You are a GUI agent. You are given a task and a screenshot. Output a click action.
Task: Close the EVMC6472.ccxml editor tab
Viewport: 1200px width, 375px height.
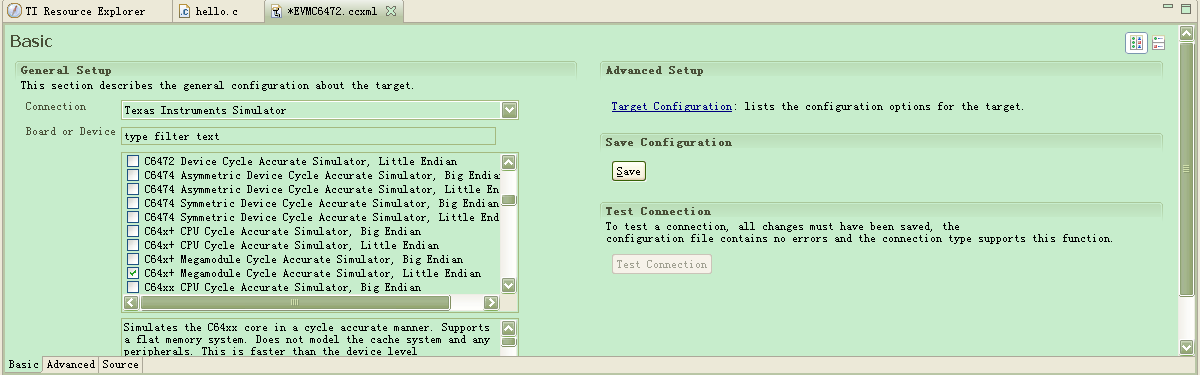click(391, 11)
